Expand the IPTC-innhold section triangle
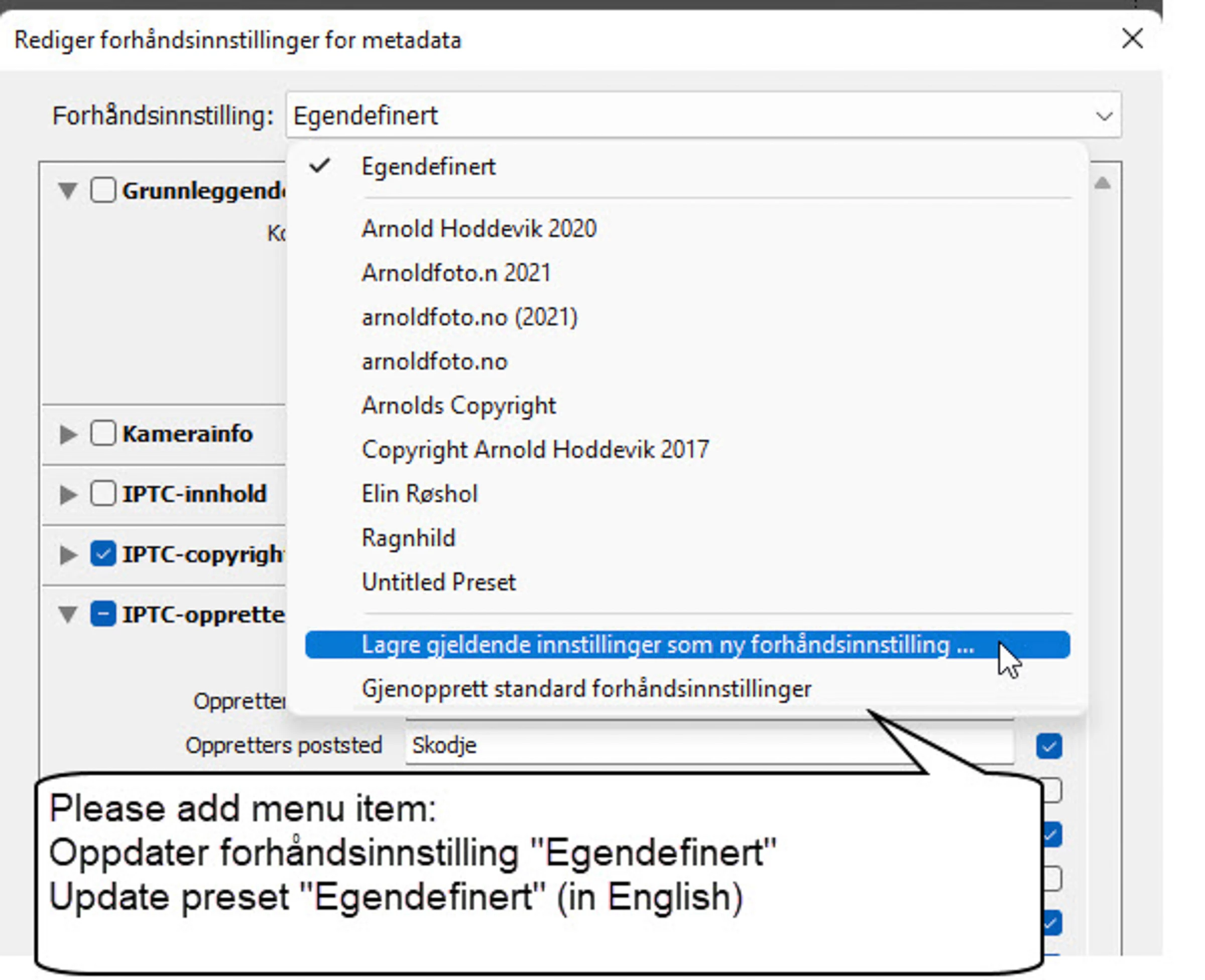 68,495
